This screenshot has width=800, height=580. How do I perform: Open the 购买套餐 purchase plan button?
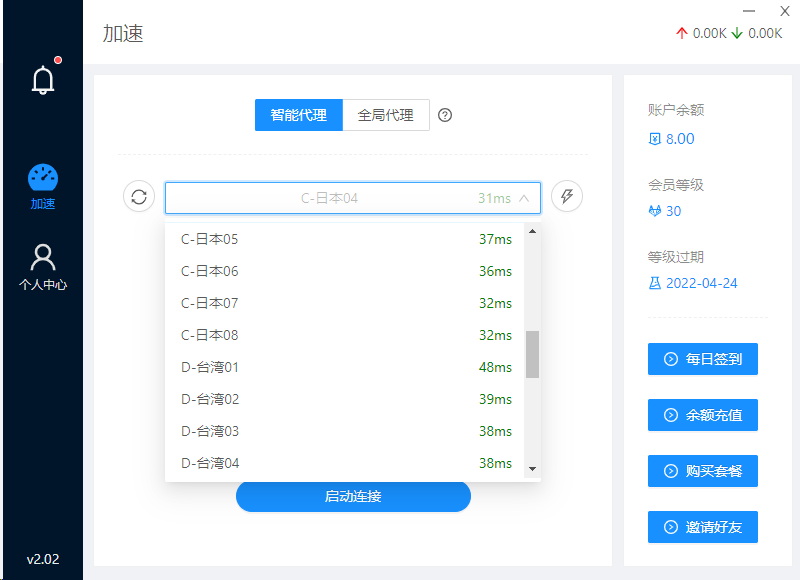[x=702, y=471]
